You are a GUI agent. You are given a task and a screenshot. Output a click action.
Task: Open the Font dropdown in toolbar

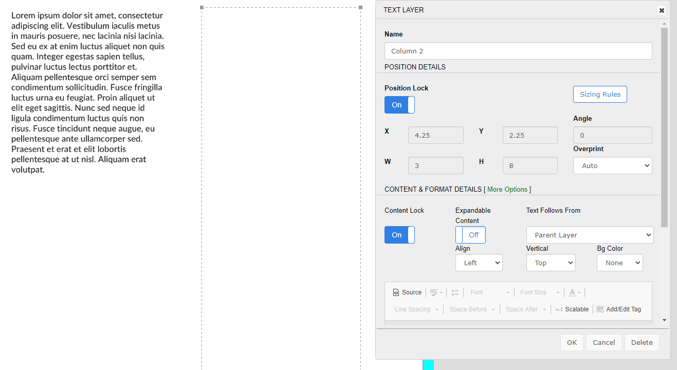pos(490,292)
